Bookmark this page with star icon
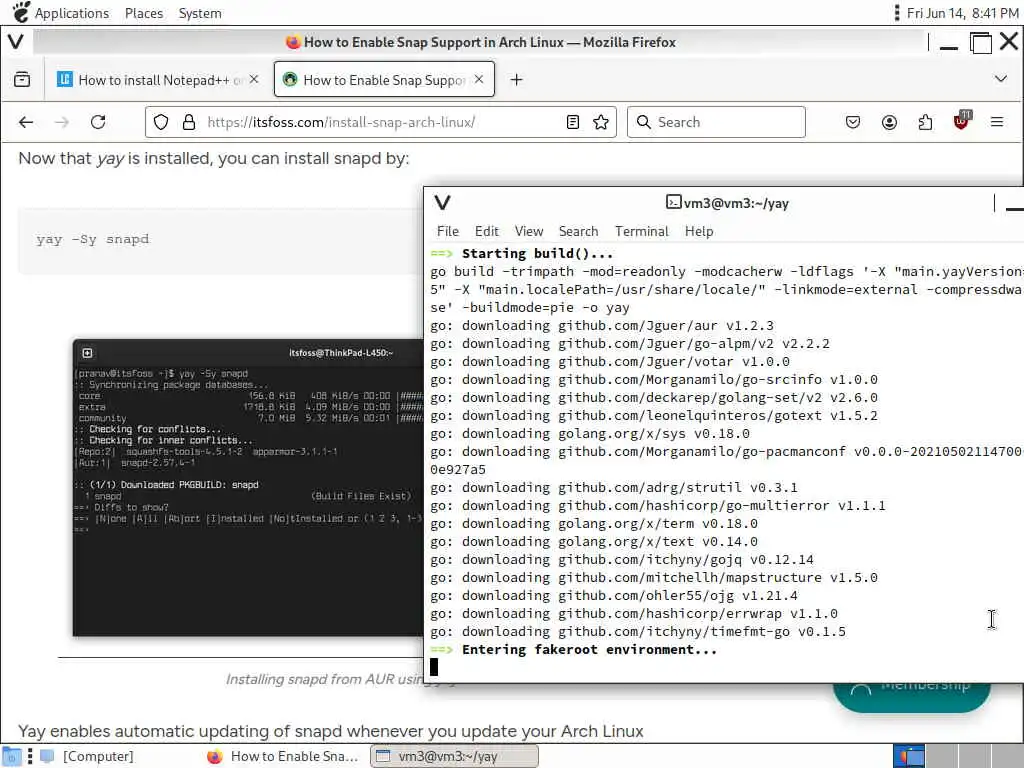 coord(601,122)
